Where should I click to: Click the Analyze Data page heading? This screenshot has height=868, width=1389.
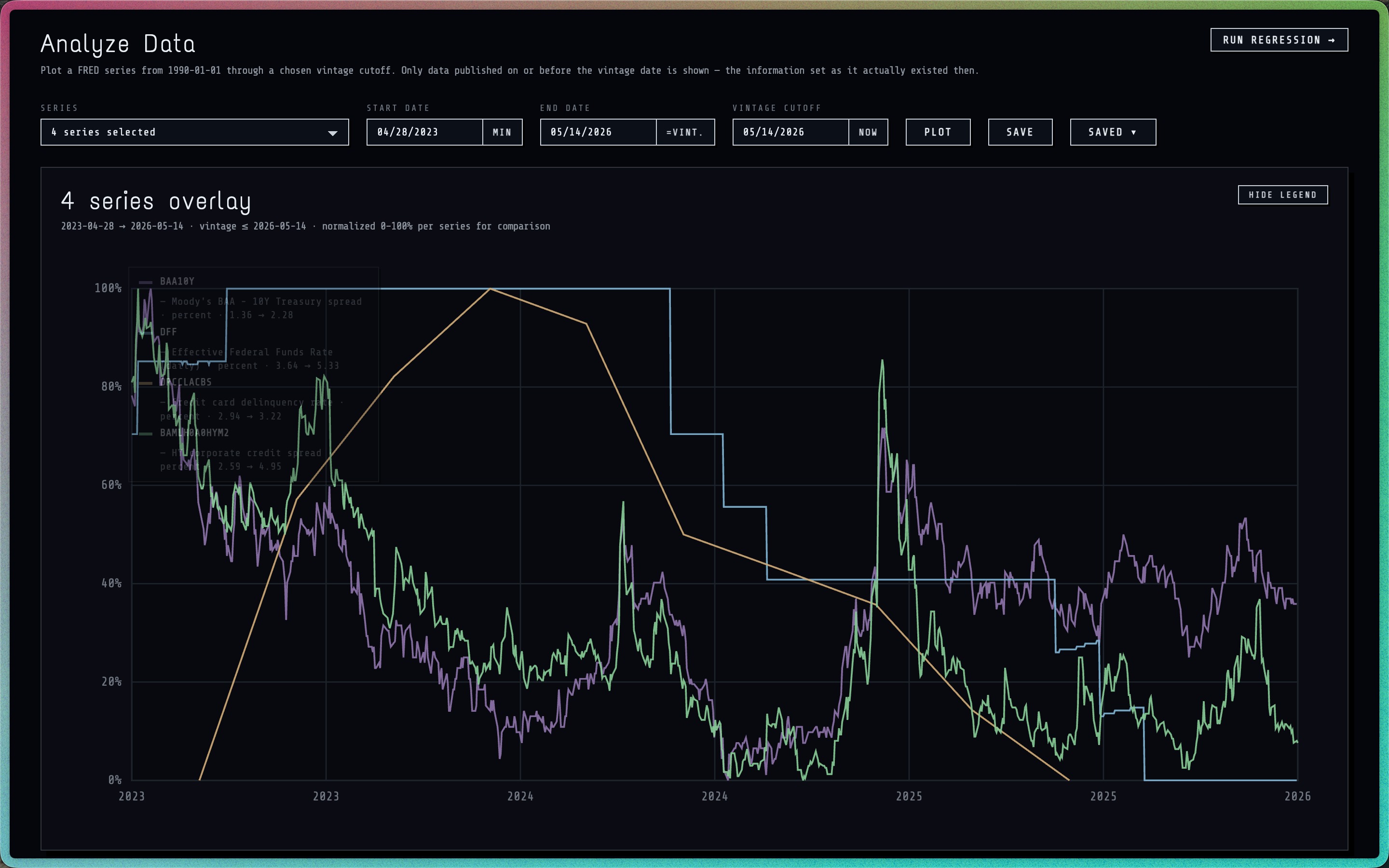coord(118,44)
